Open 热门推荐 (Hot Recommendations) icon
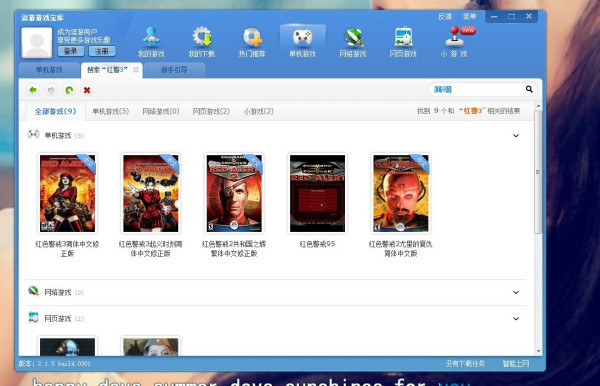Viewport: 600px width, 386px height. click(252, 37)
